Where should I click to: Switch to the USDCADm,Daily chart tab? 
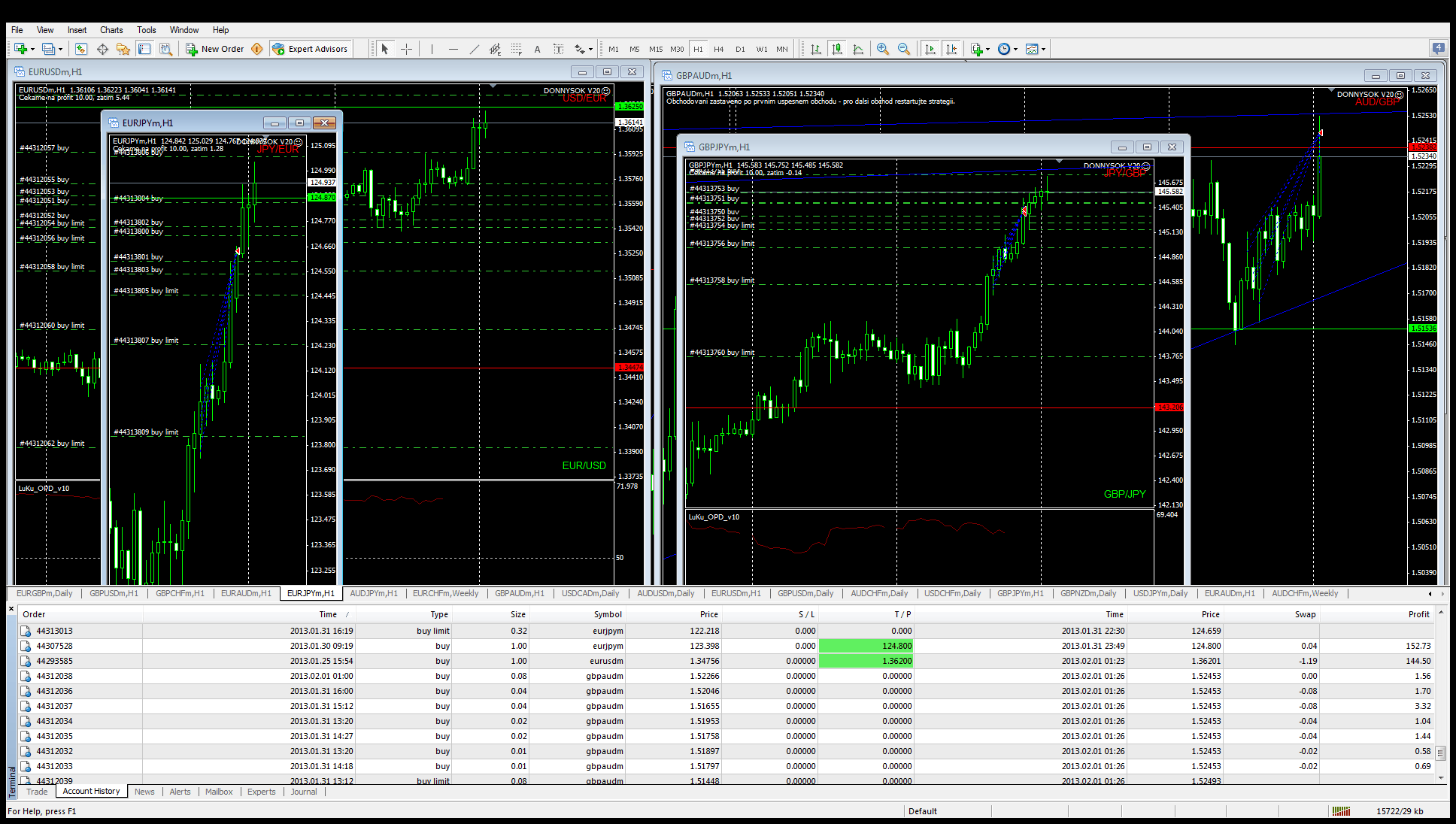tap(590, 593)
